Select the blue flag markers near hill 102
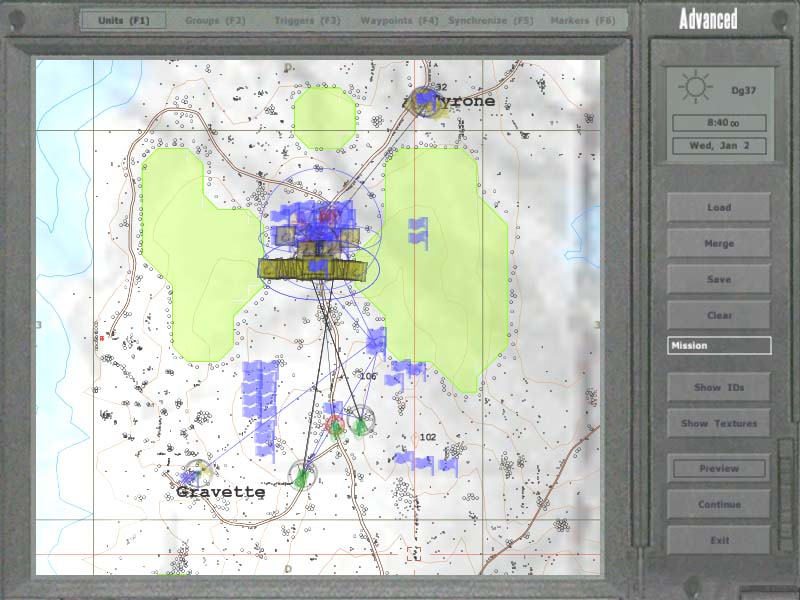Image resolution: width=800 pixels, height=600 pixels. pyautogui.click(x=426, y=462)
